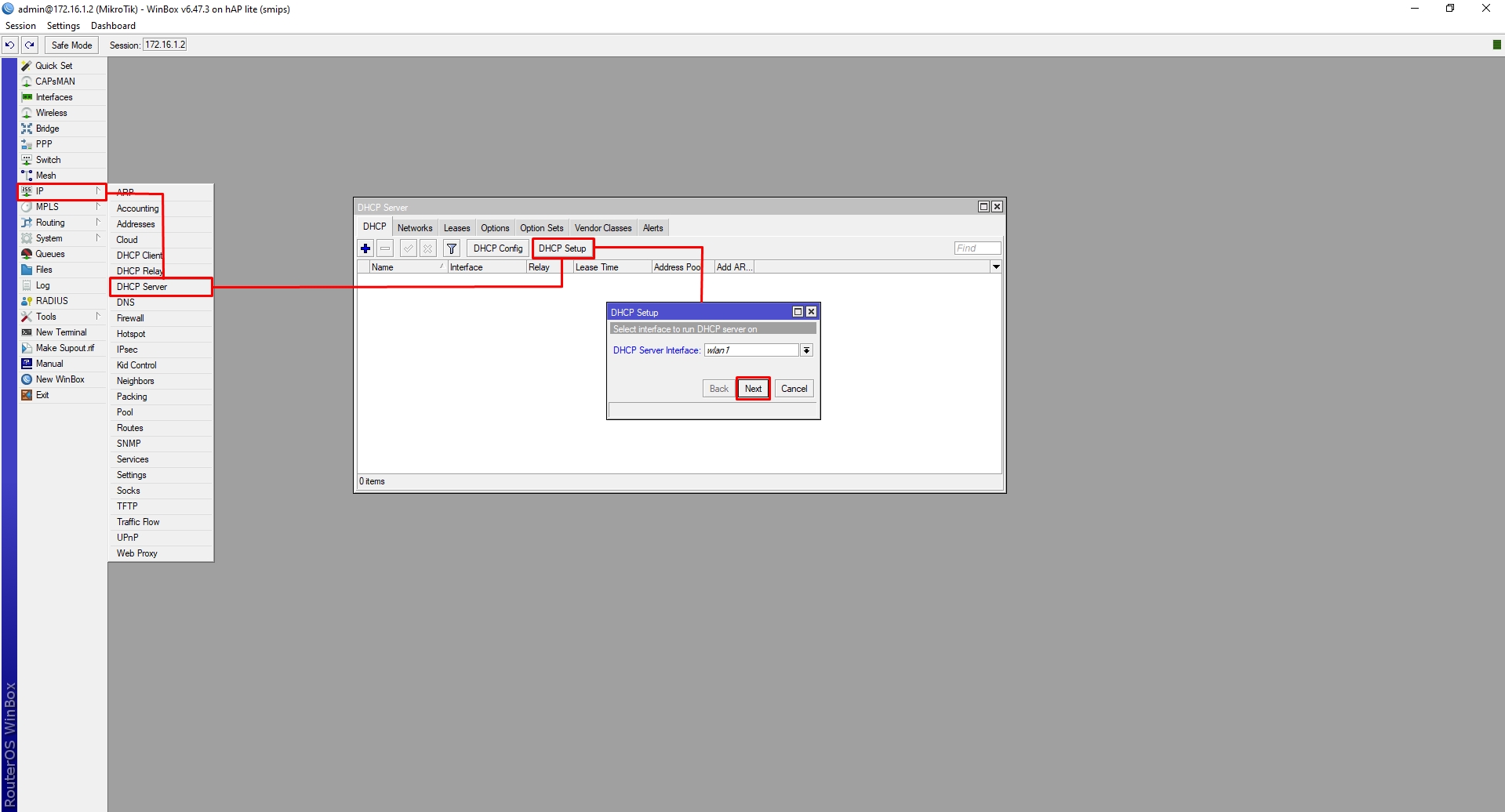Viewport: 1505px width, 812px height.
Task: Expand the IP submenu
Action: (62, 191)
